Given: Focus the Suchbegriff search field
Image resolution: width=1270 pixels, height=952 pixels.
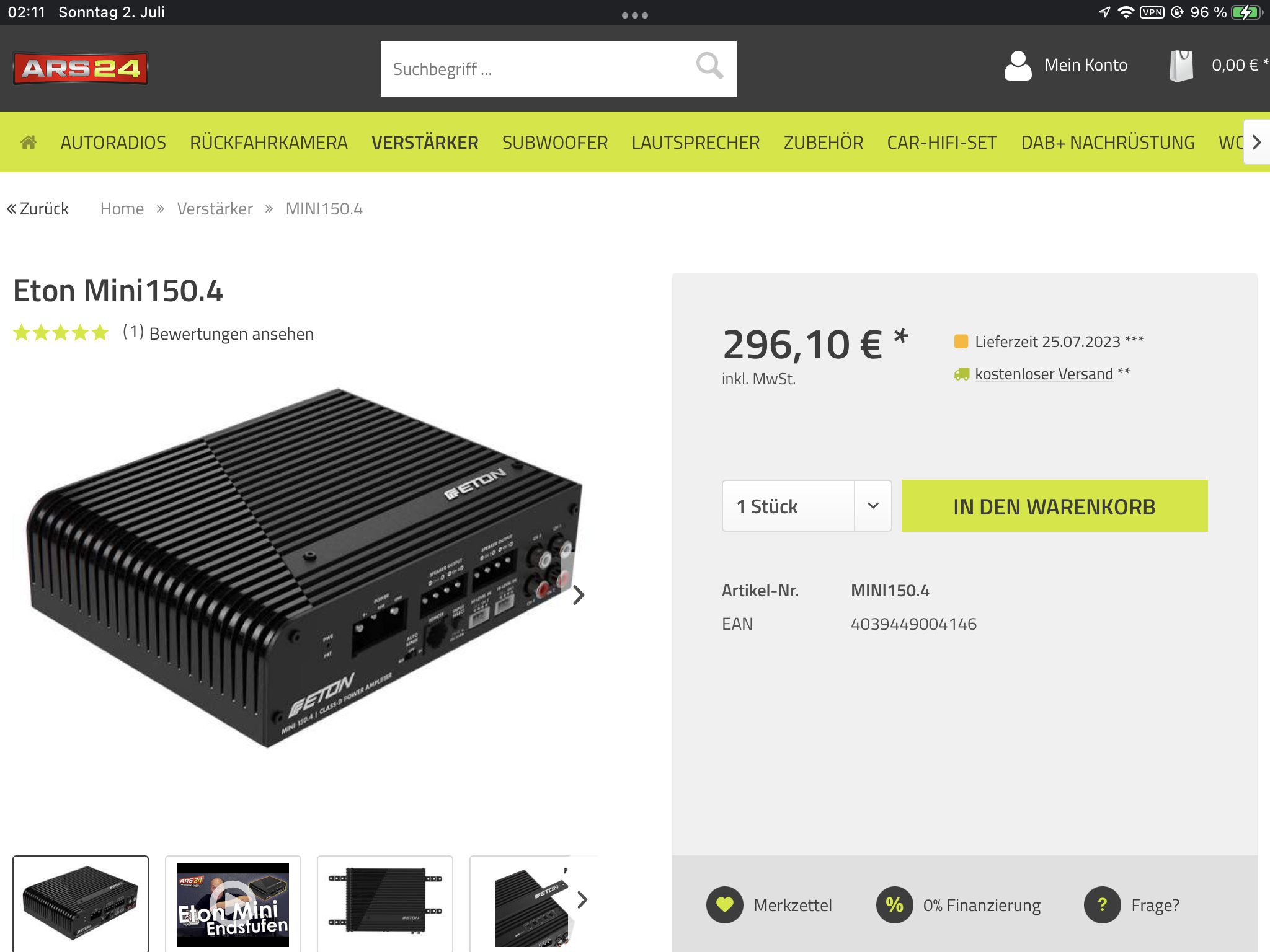Looking at the screenshot, I should (x=536, y=69).
